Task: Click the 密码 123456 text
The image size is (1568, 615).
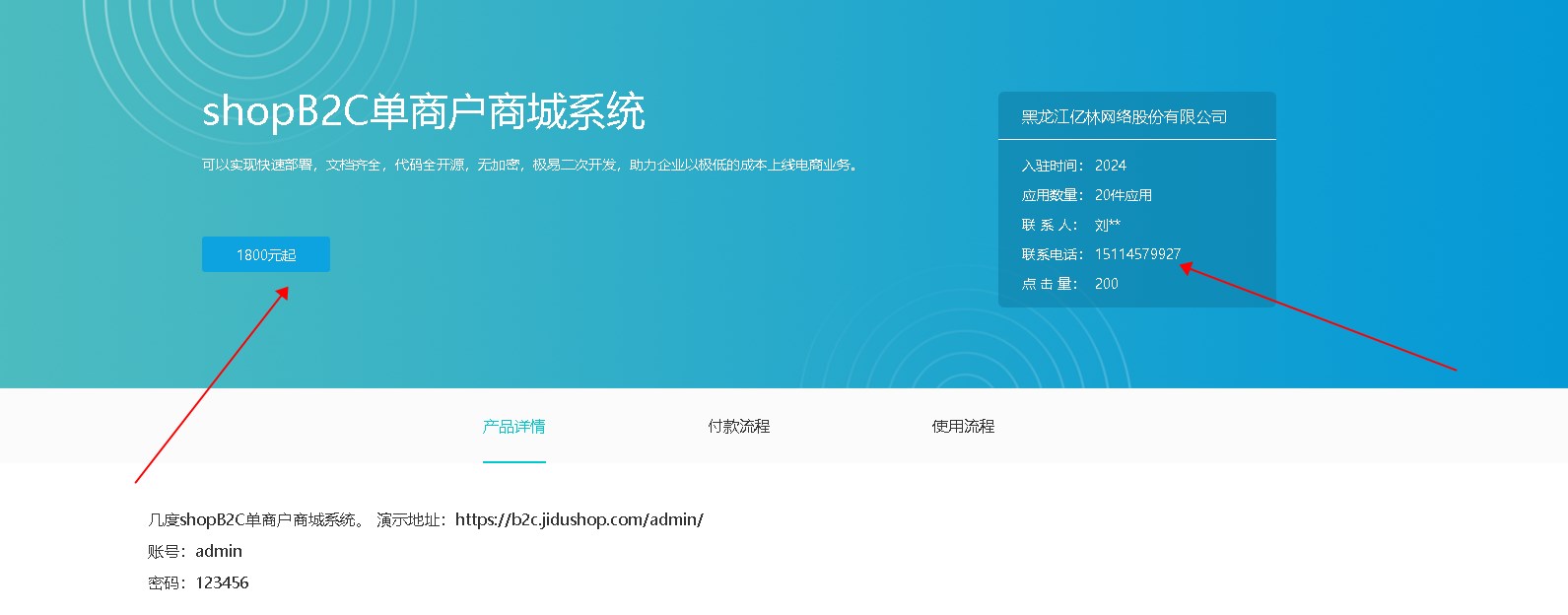Action: (x=198, y=582)
